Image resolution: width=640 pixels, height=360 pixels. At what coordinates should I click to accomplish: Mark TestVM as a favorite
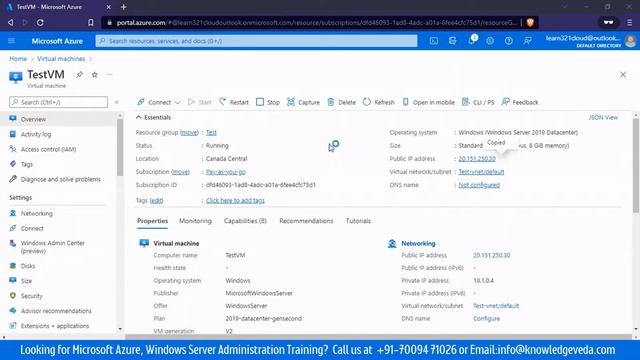[x=94, y=75]
